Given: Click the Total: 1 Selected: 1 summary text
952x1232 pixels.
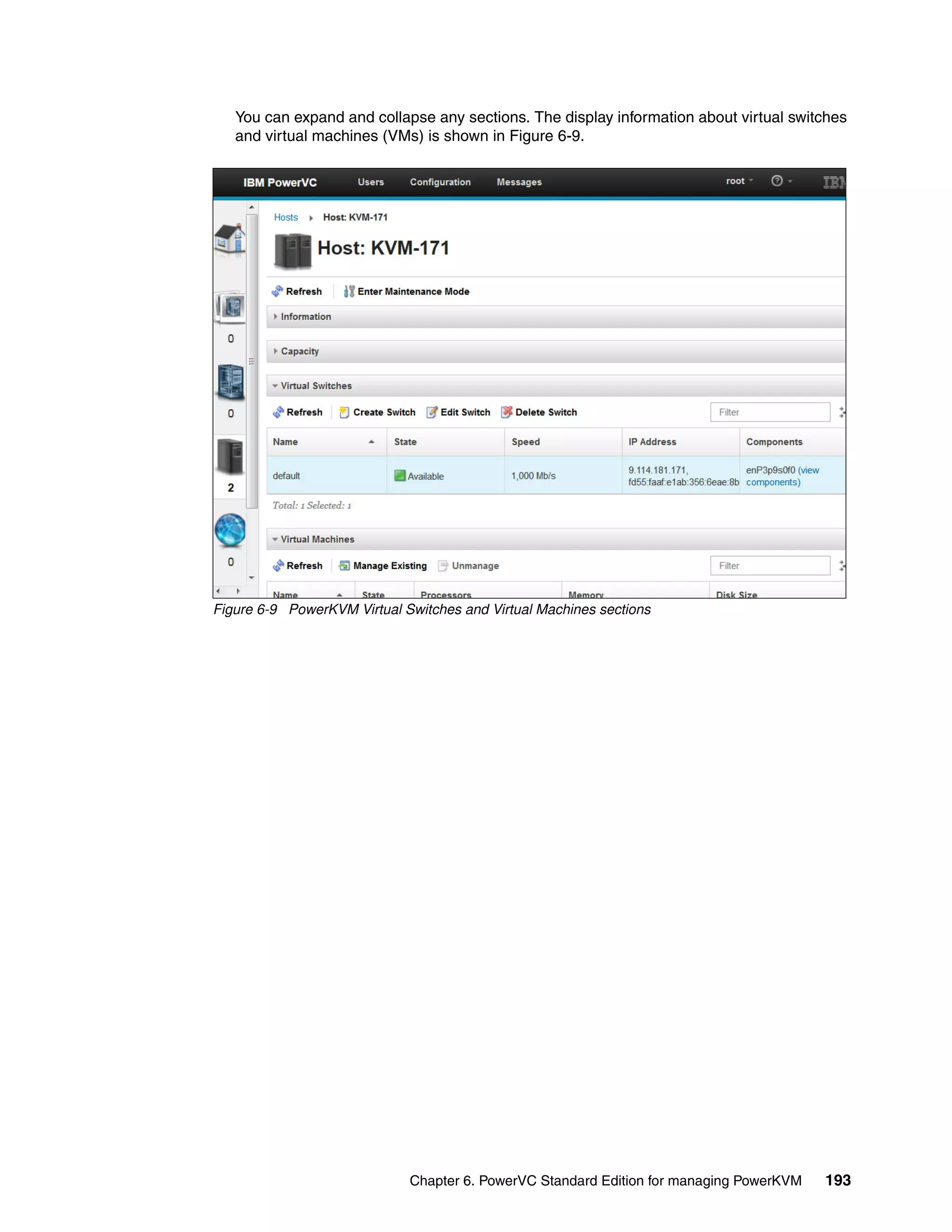Looking at the screenshot, I should (x=312, y=506).
